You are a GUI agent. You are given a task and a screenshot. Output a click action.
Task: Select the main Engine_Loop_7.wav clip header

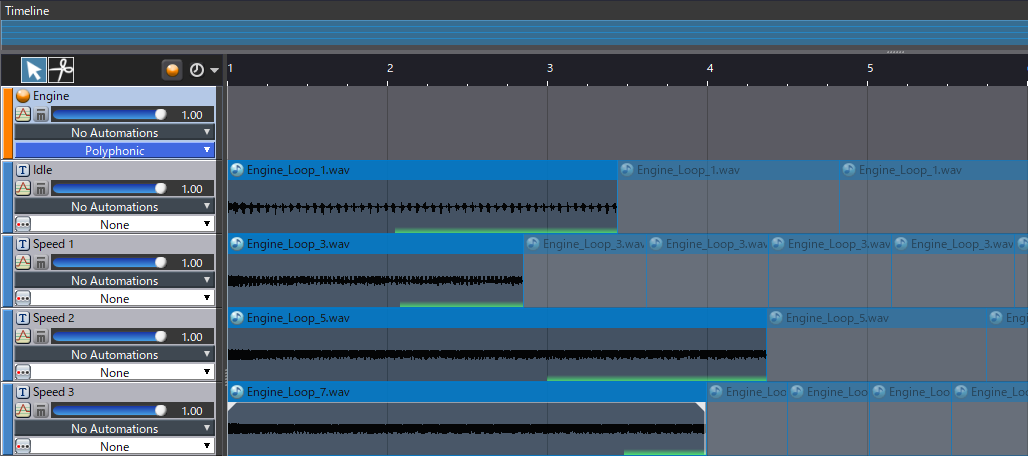[x=467, y=392]
